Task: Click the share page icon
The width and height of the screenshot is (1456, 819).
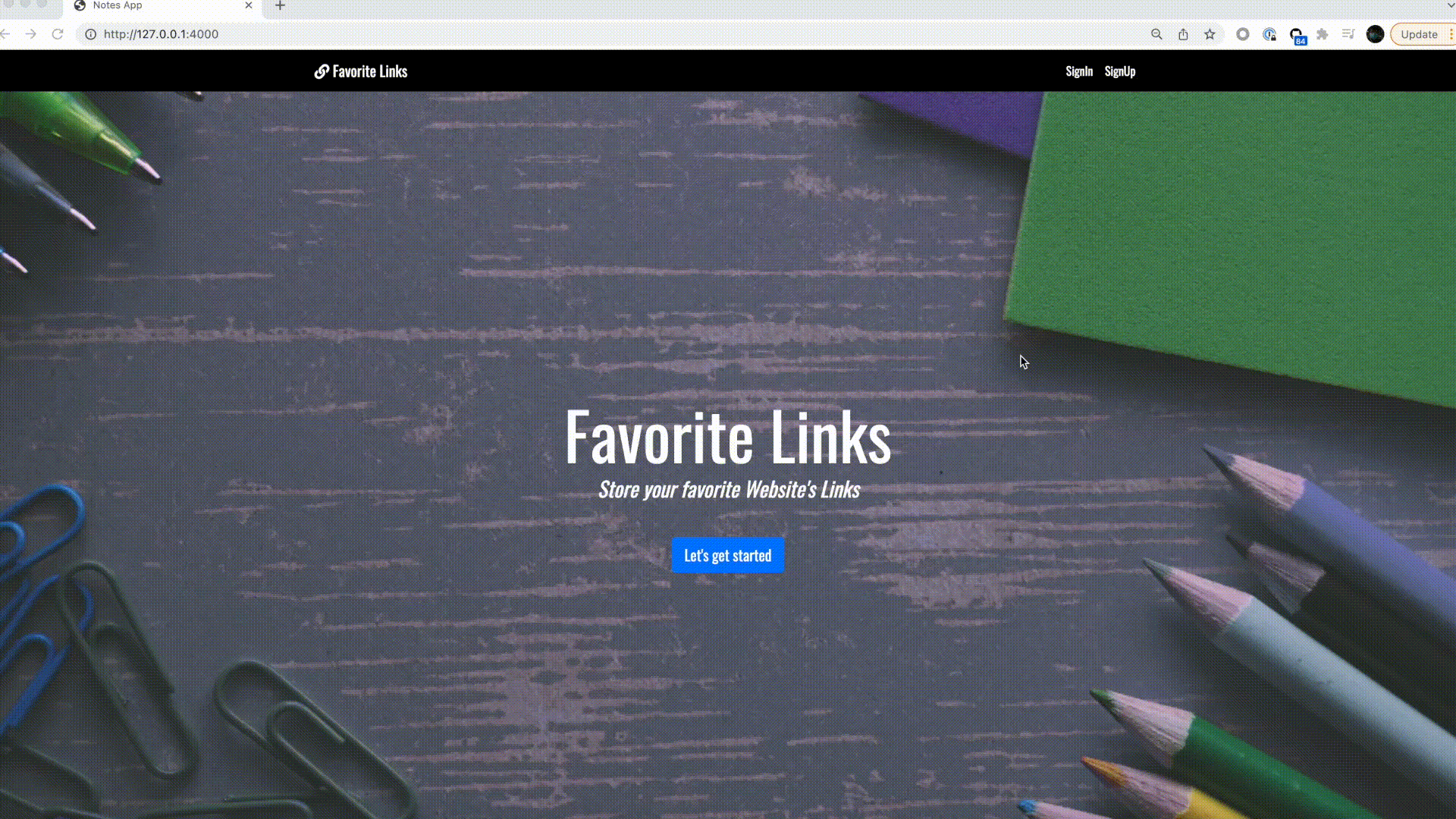Action: pos(1183,34)
